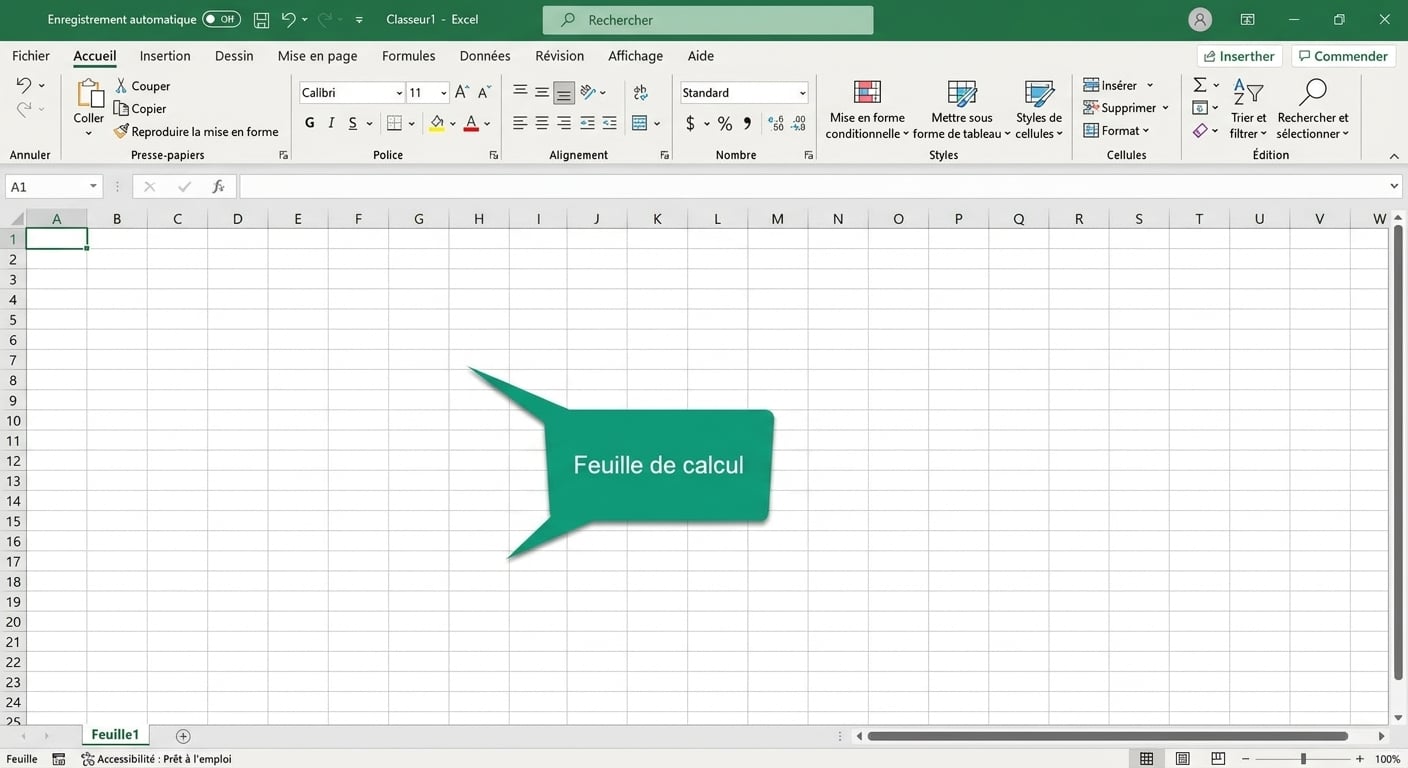Click the Supprimer button in Cellules
This screenshot has width=1408, height=768.
coord(1126,108)
